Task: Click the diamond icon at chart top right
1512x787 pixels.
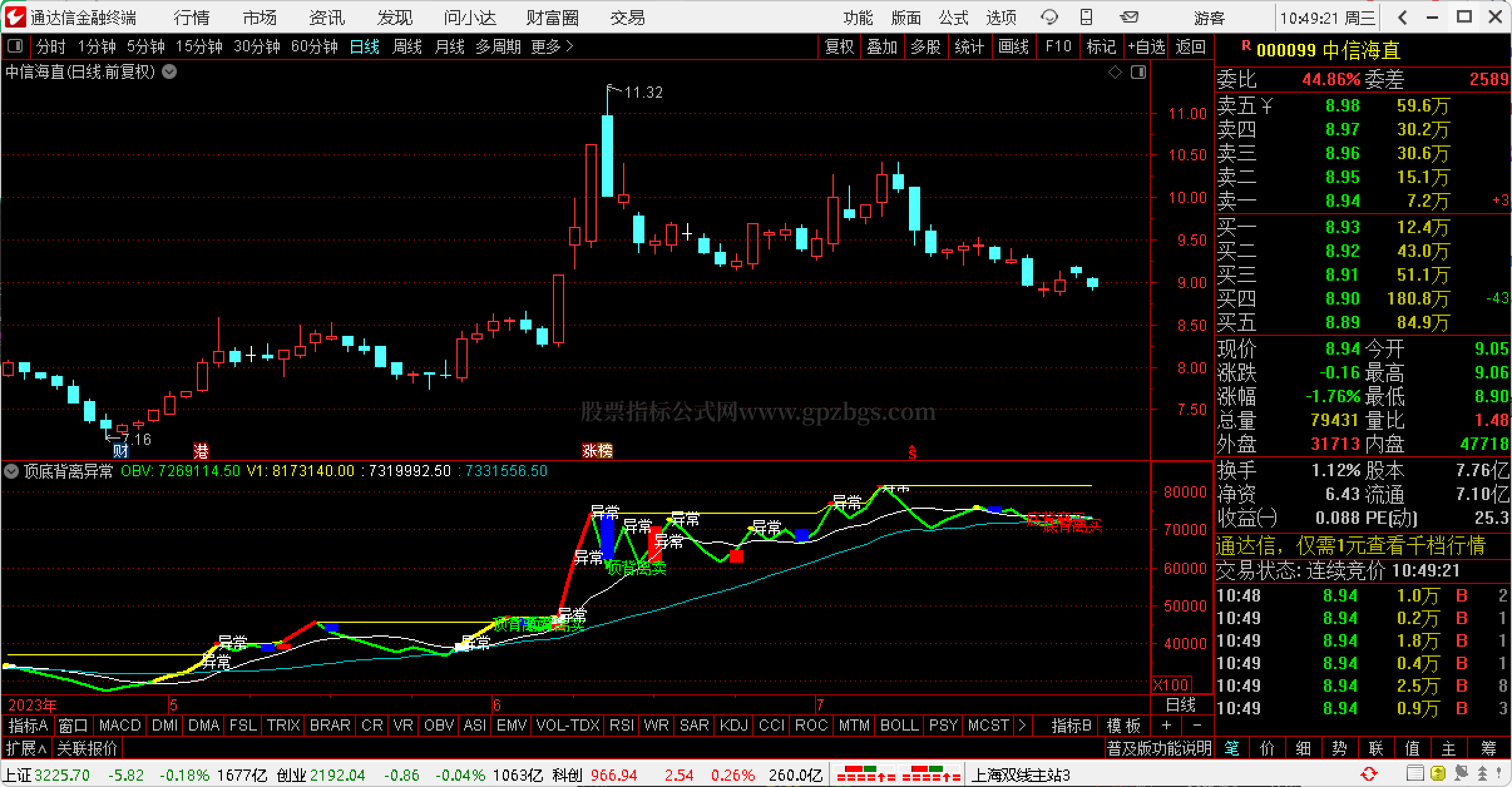Action: [x=1115, y=73]
